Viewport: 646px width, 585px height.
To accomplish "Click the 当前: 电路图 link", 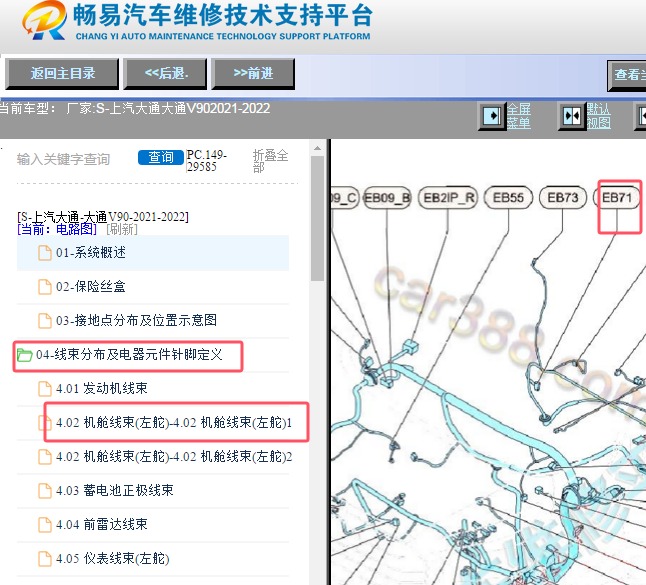I will (x=57, y=229).
